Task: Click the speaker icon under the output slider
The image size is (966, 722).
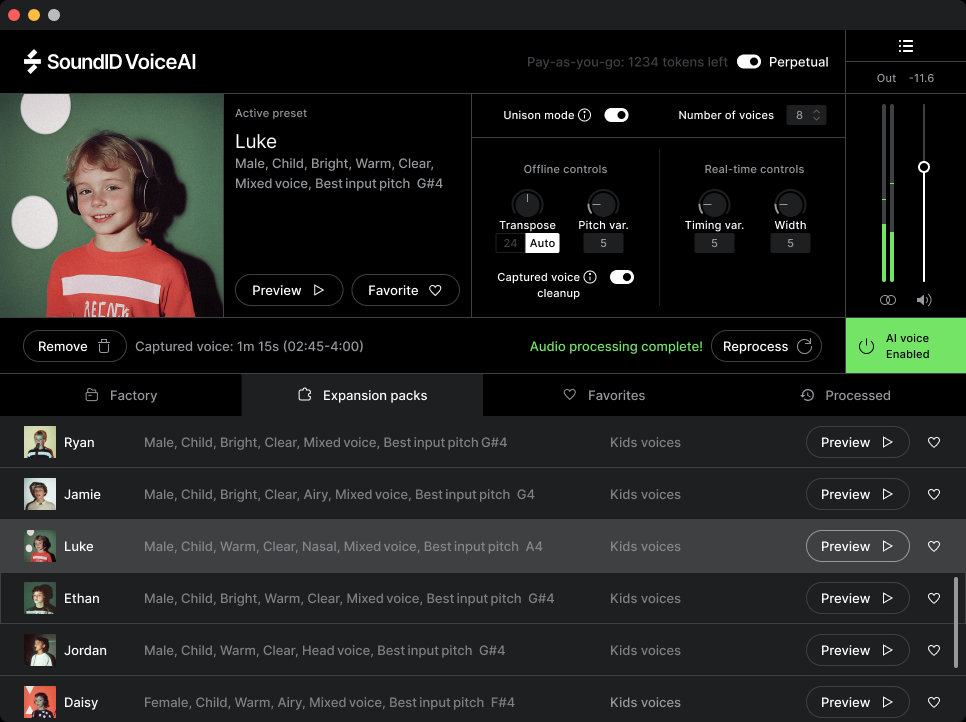Action: pos(923,299)
